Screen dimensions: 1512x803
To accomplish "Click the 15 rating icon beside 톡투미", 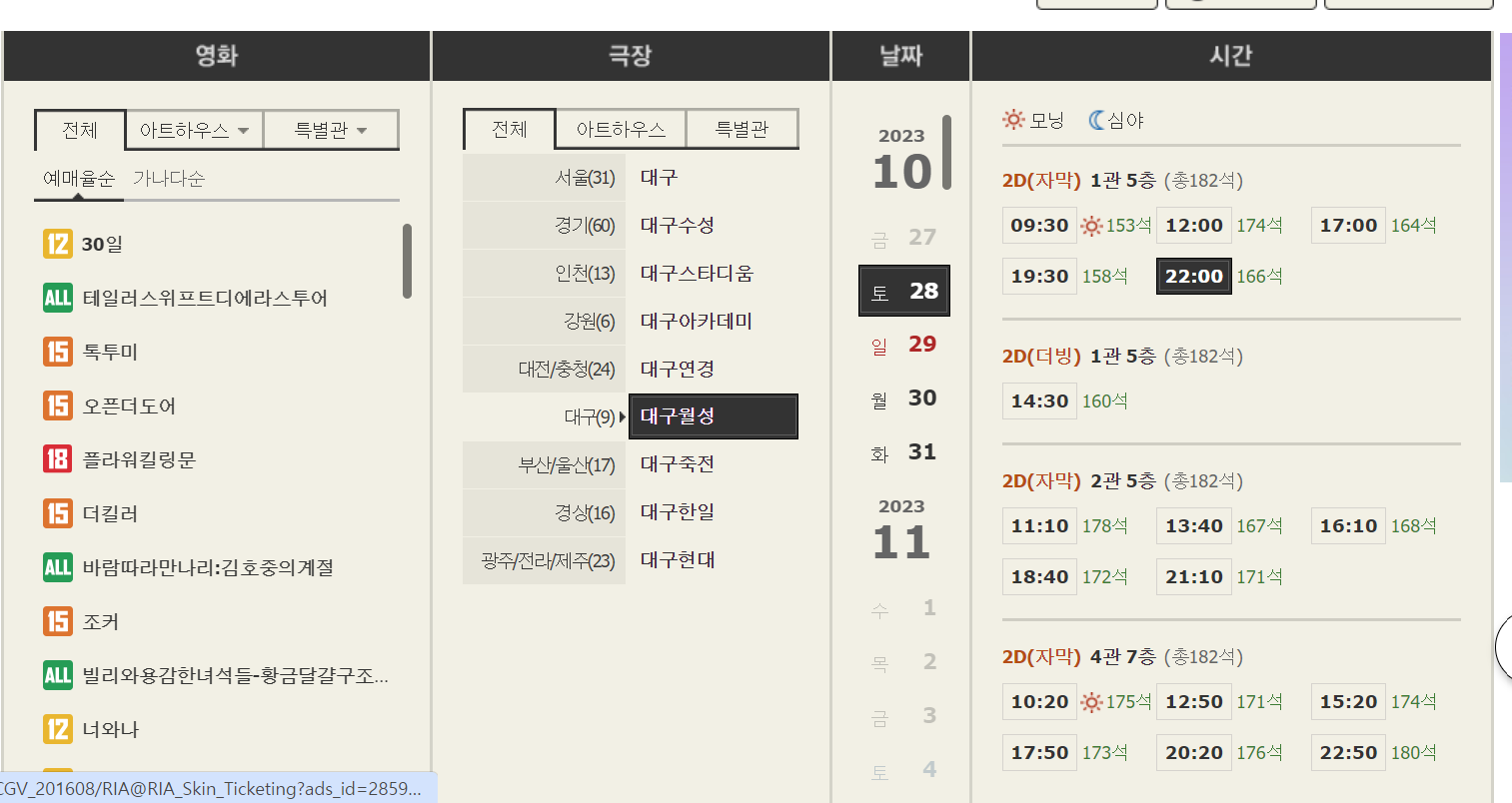I will 58,352.
